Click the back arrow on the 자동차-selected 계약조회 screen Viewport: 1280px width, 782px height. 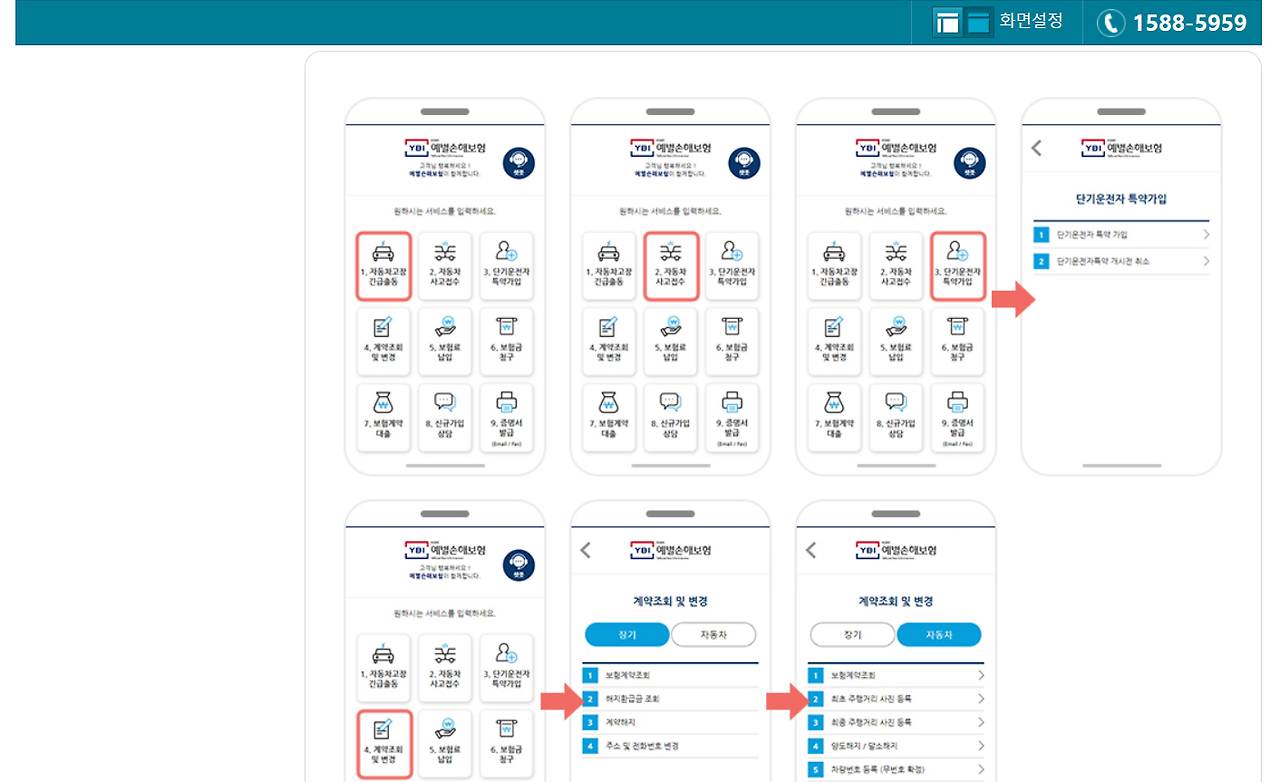point(811,550)
